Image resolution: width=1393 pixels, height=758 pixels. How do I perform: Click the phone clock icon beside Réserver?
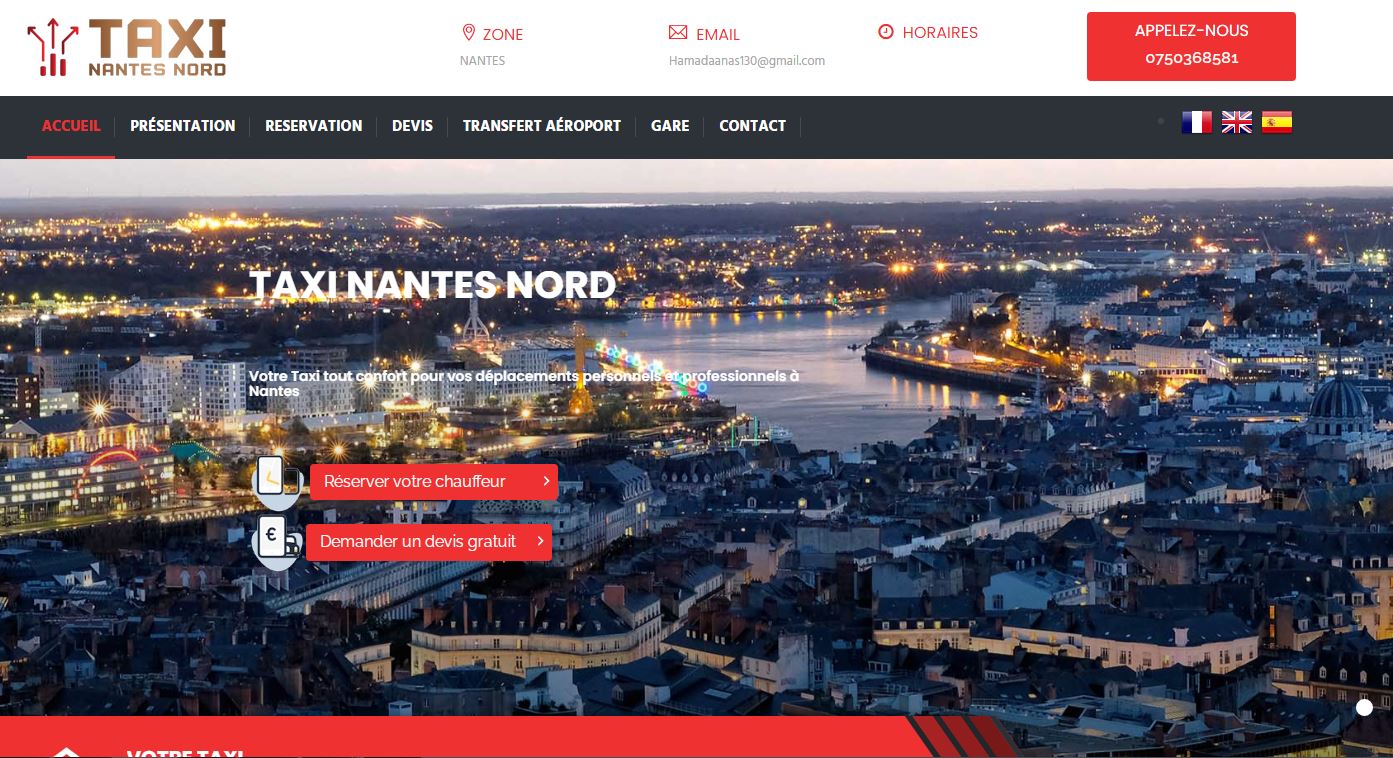click(x=277, y=481)
